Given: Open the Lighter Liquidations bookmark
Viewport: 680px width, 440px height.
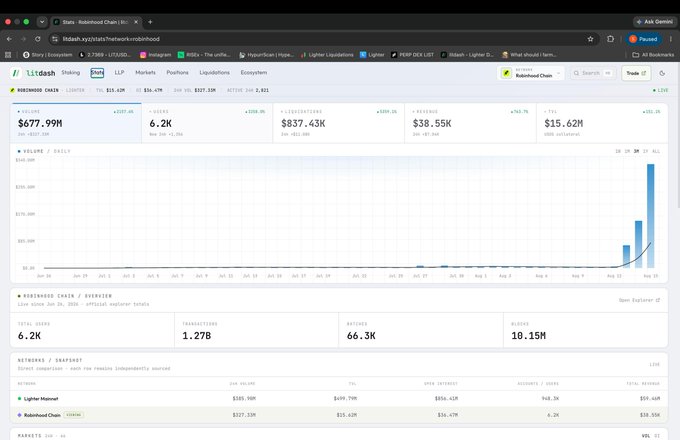Looking at the screenshot, I should 327,55.
